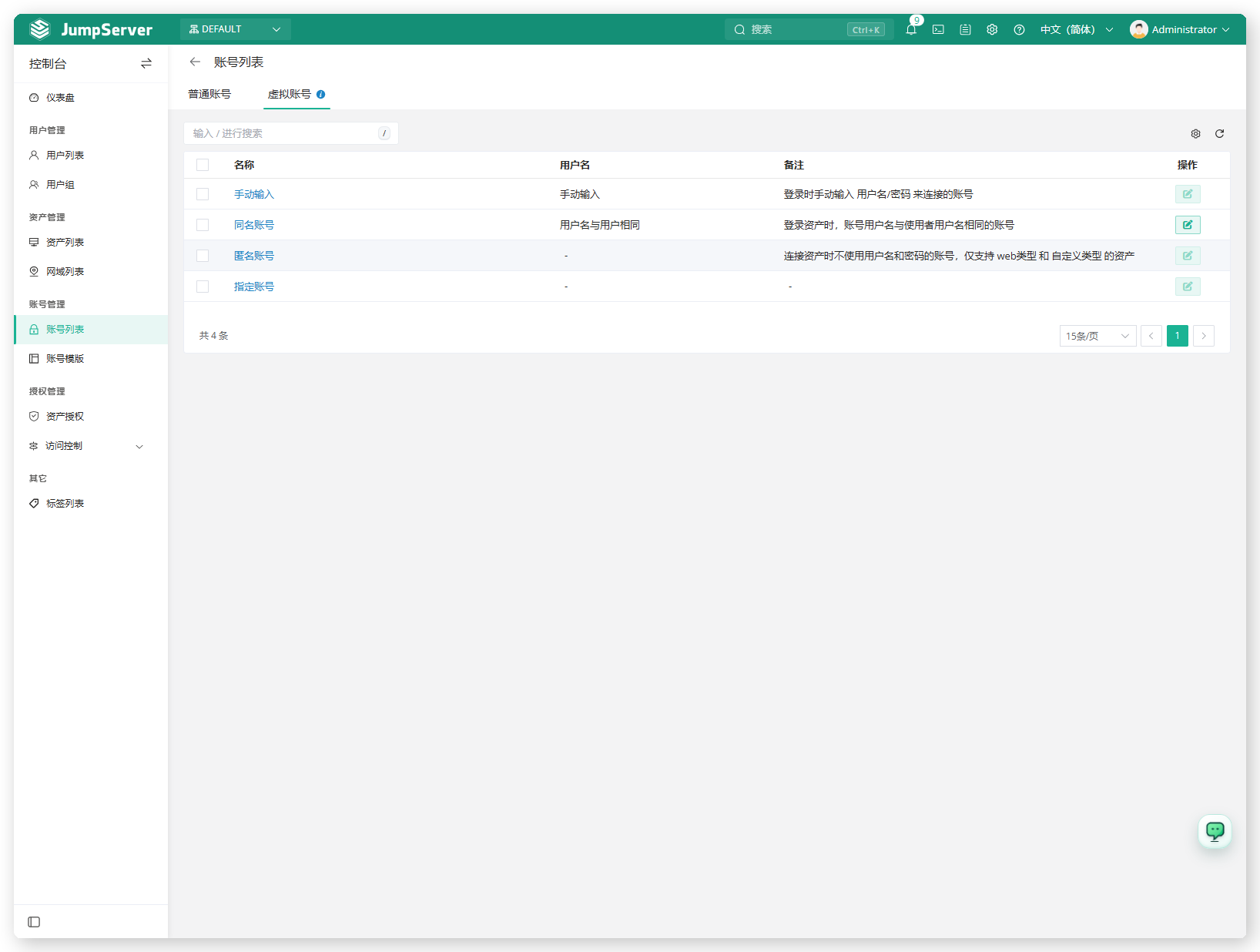Open the 指定账号 account link
The height and width of the screenshot is (952, 1260).
coord(254,287)
